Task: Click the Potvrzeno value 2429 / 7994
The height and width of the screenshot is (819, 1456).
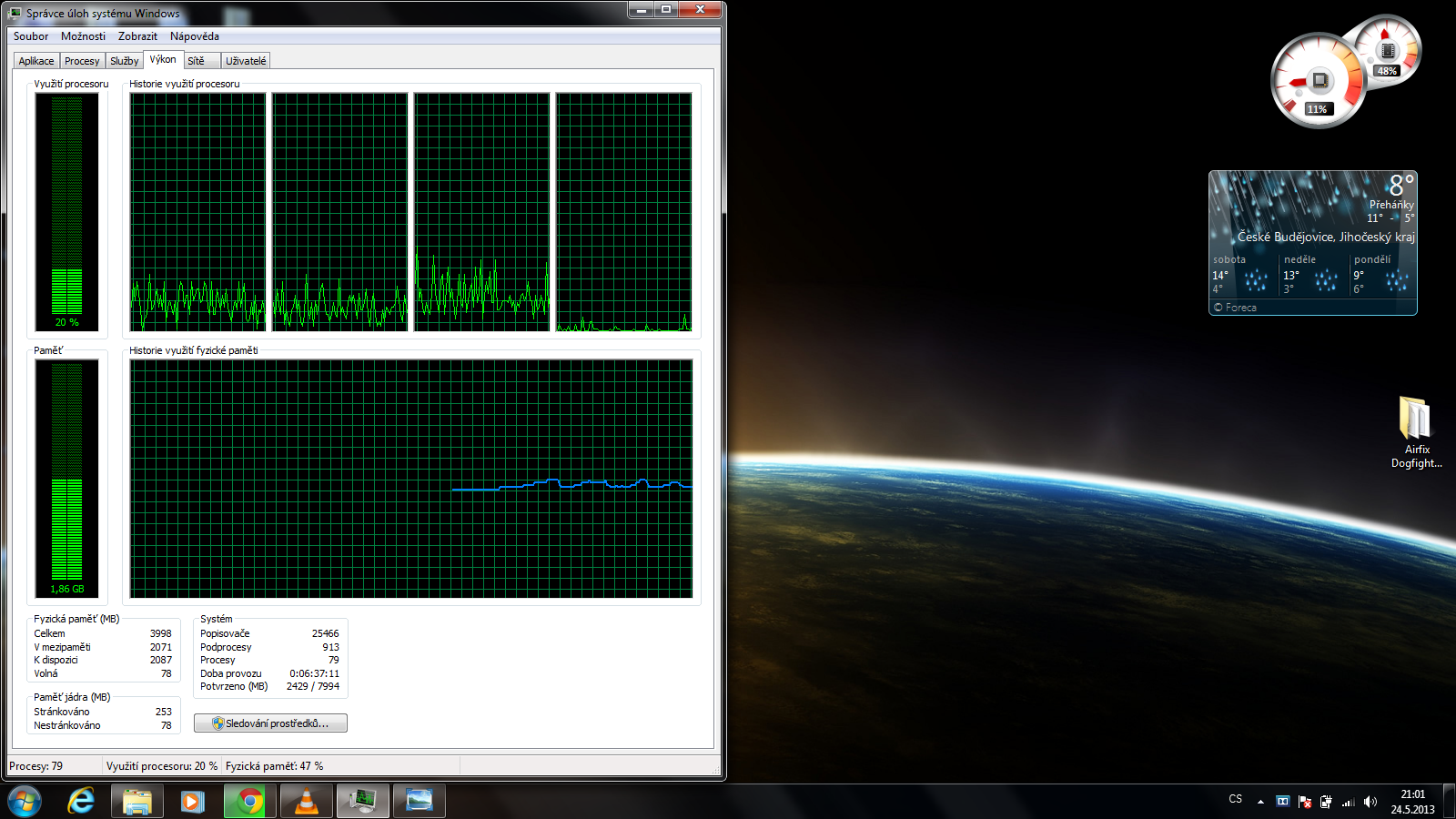Action: click(313, 686)
